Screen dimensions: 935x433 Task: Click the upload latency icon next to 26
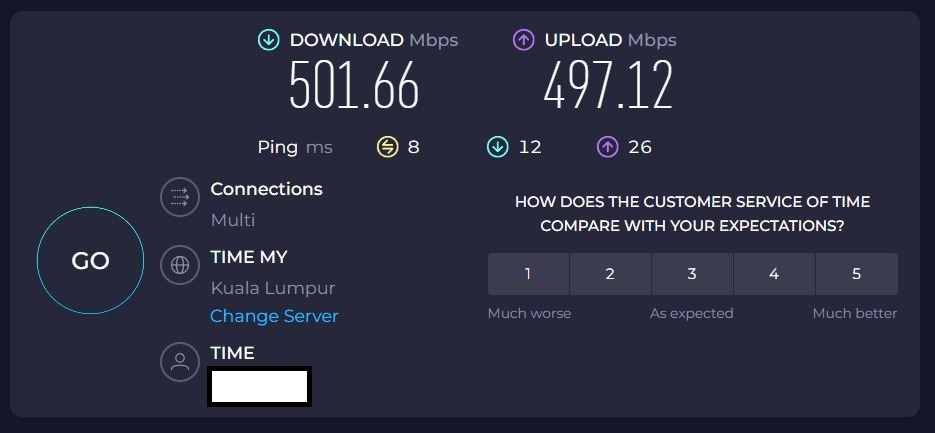(x=607, y=147)
